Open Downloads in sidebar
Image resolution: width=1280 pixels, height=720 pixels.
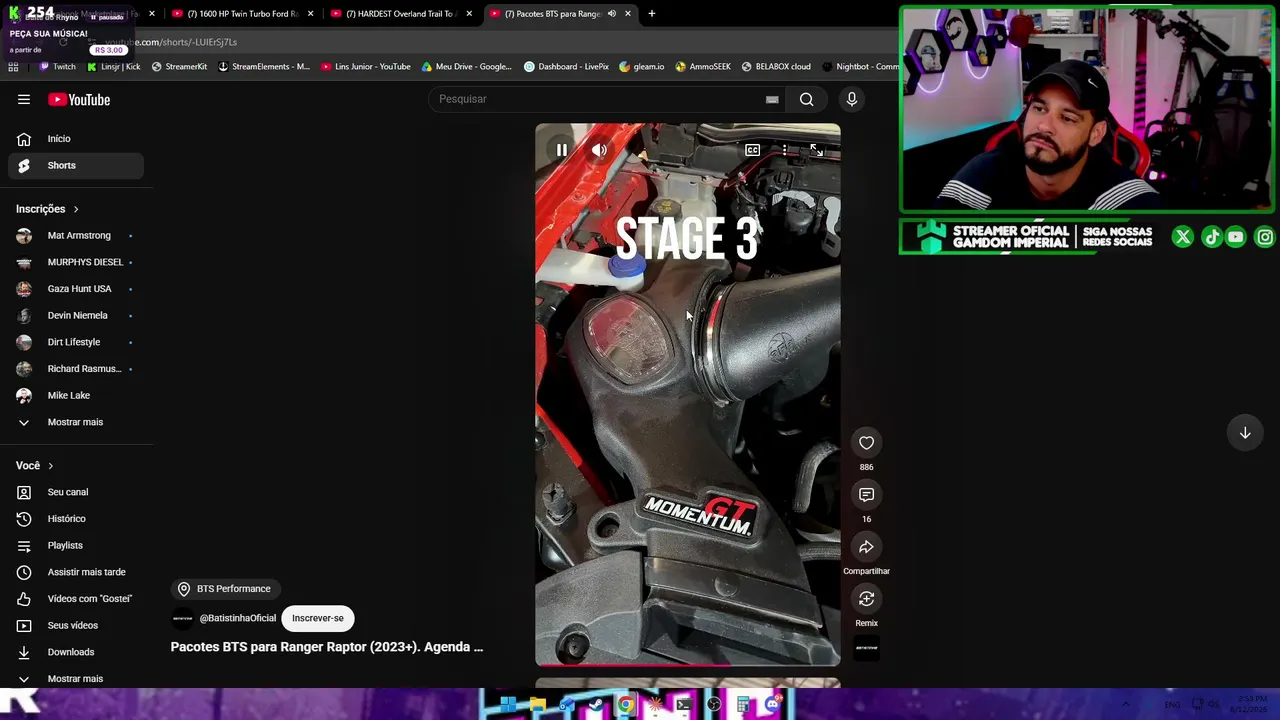click(75, 652)
